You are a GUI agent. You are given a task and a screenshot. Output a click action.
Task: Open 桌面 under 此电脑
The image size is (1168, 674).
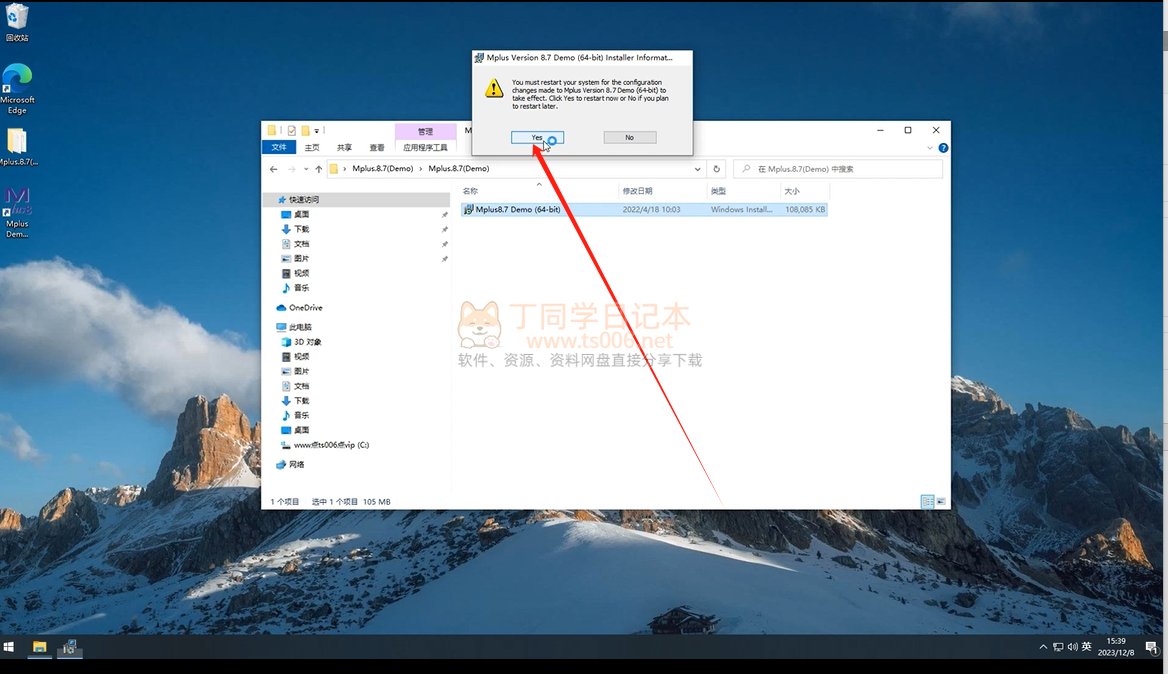pos(301,430)
